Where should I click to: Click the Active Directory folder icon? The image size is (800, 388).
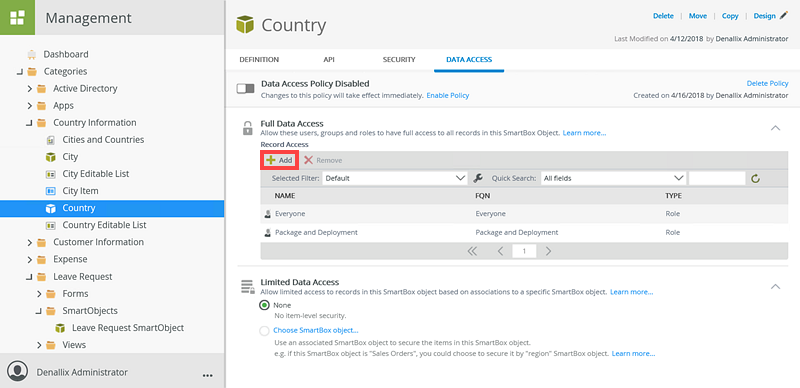click(41, 89)
